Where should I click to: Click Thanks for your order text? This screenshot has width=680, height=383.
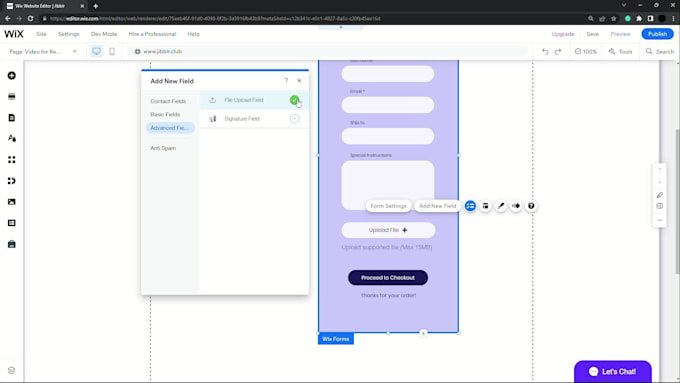[388, 295]
